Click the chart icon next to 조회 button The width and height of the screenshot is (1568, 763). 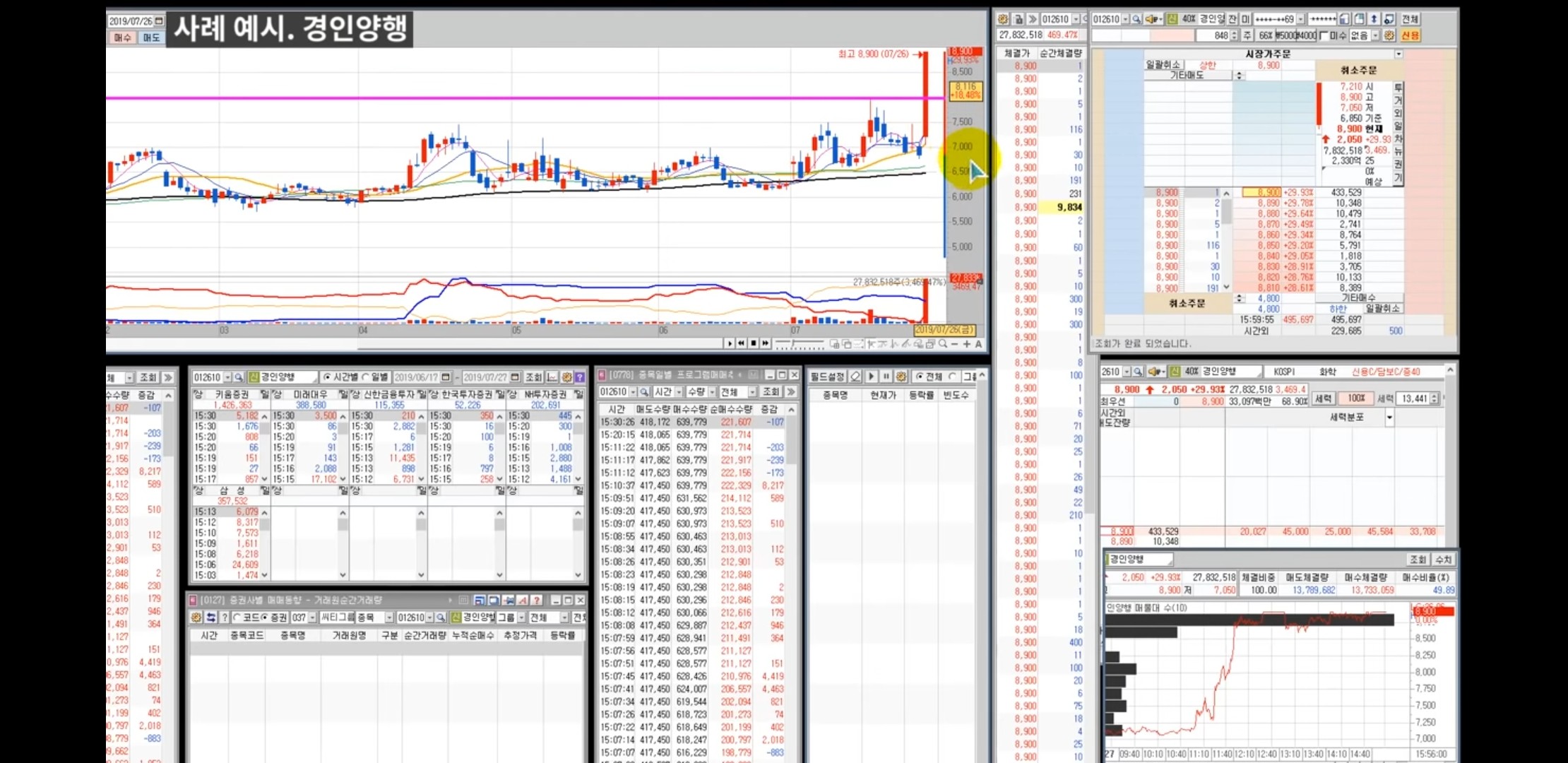[552, 377]
